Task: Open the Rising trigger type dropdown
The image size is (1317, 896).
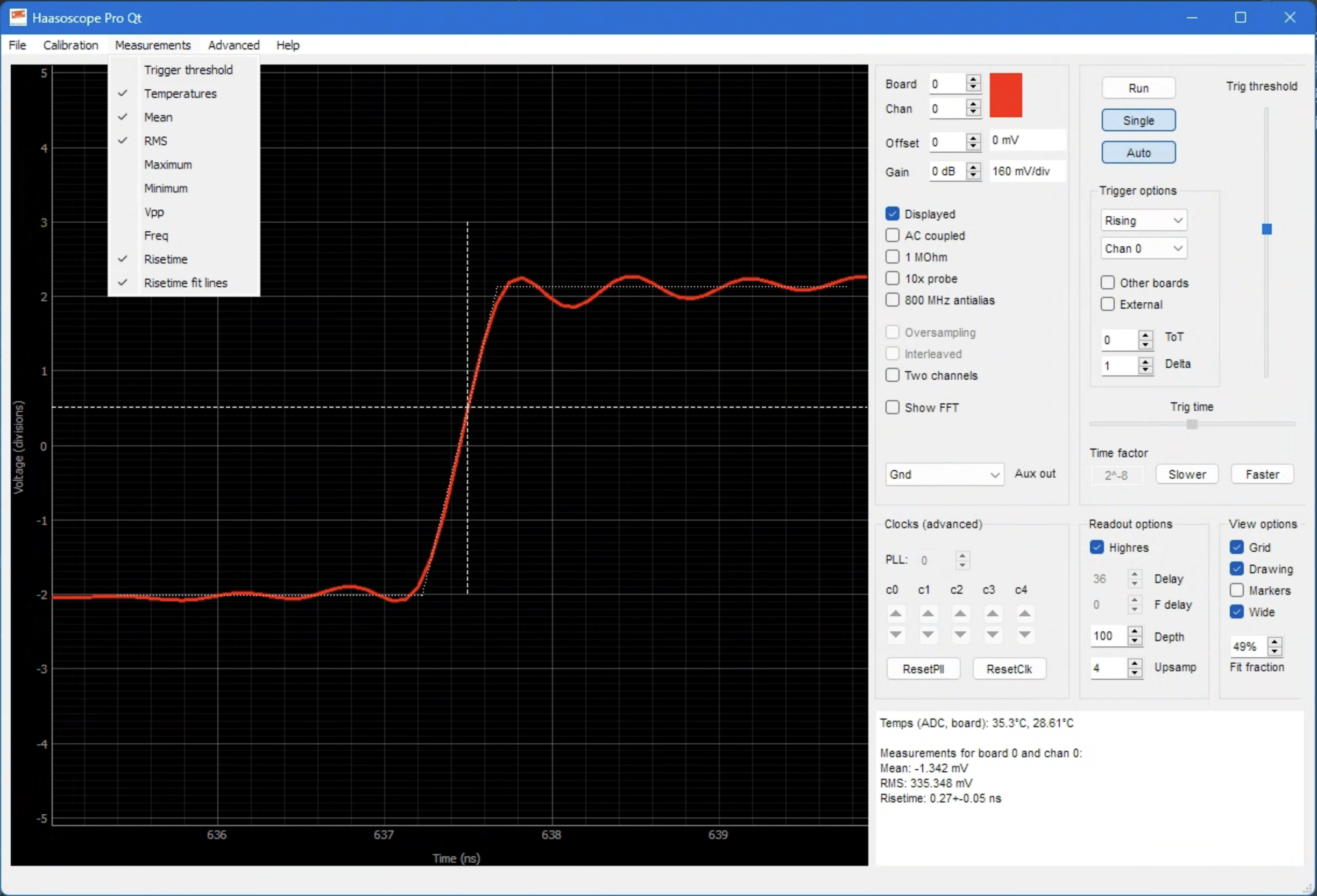Action: click(x=1143, y=221)
